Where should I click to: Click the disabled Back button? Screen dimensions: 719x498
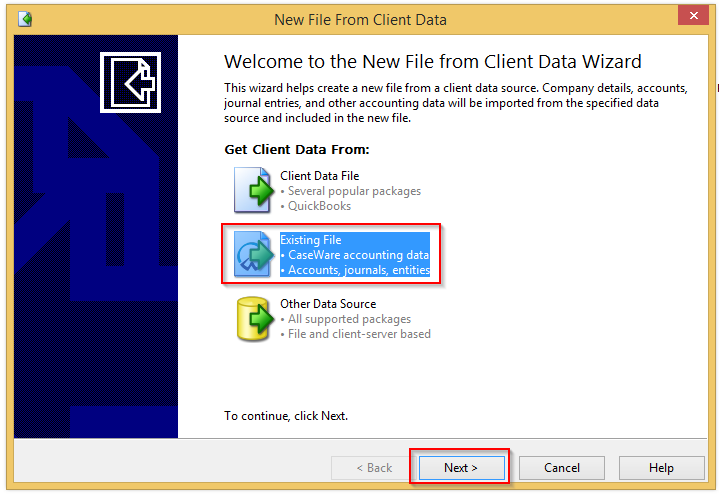click(x=374, y=468)
